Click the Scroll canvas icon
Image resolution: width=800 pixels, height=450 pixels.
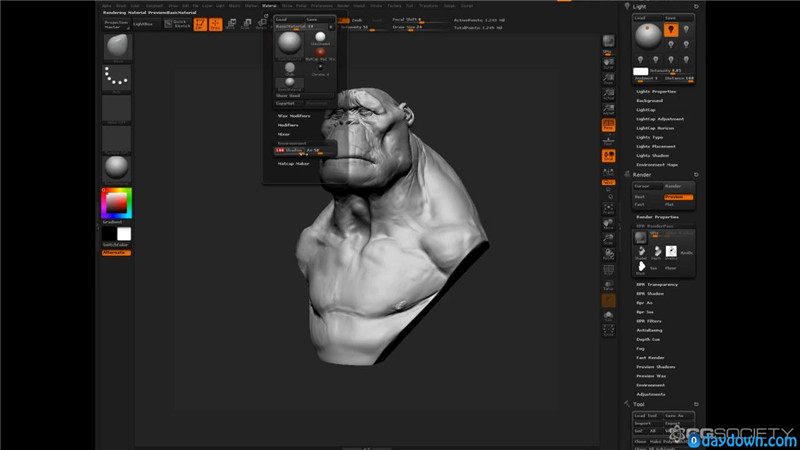[608, 63]
